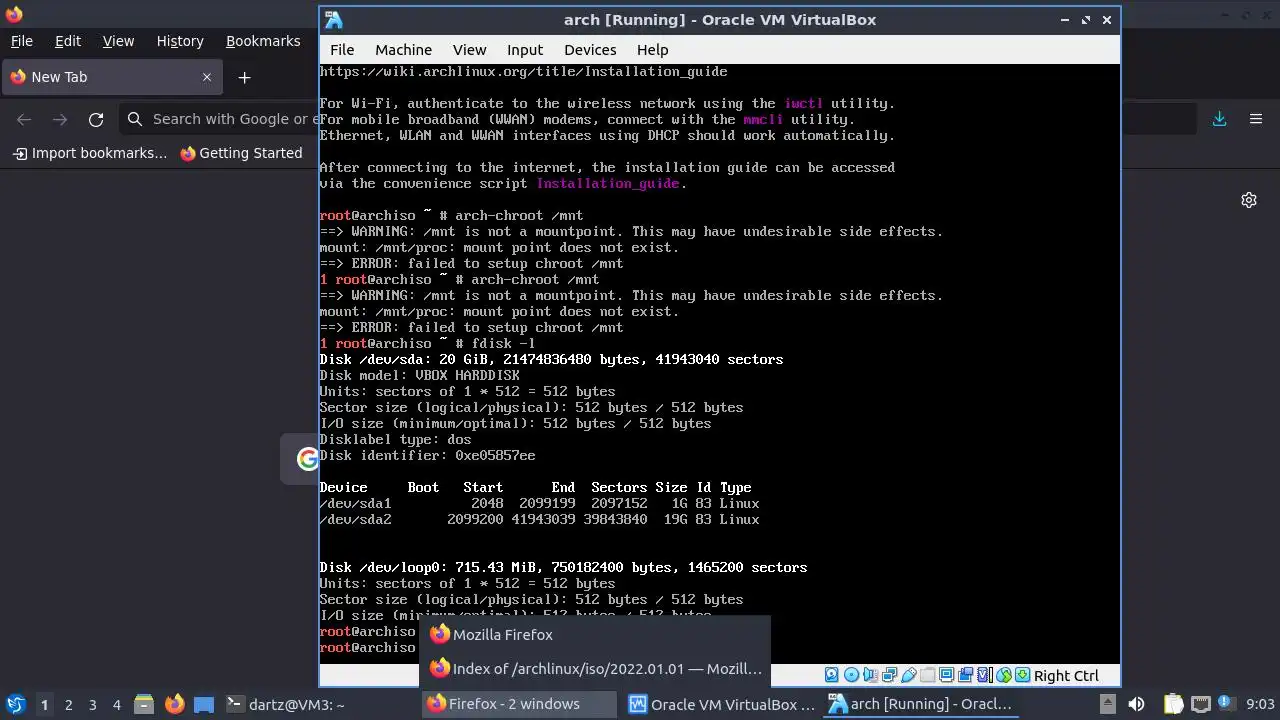Click the audio indicator in VirtualBox status bar
Image resolution: width=1280 pixels, height=720 pixels.
870,675
